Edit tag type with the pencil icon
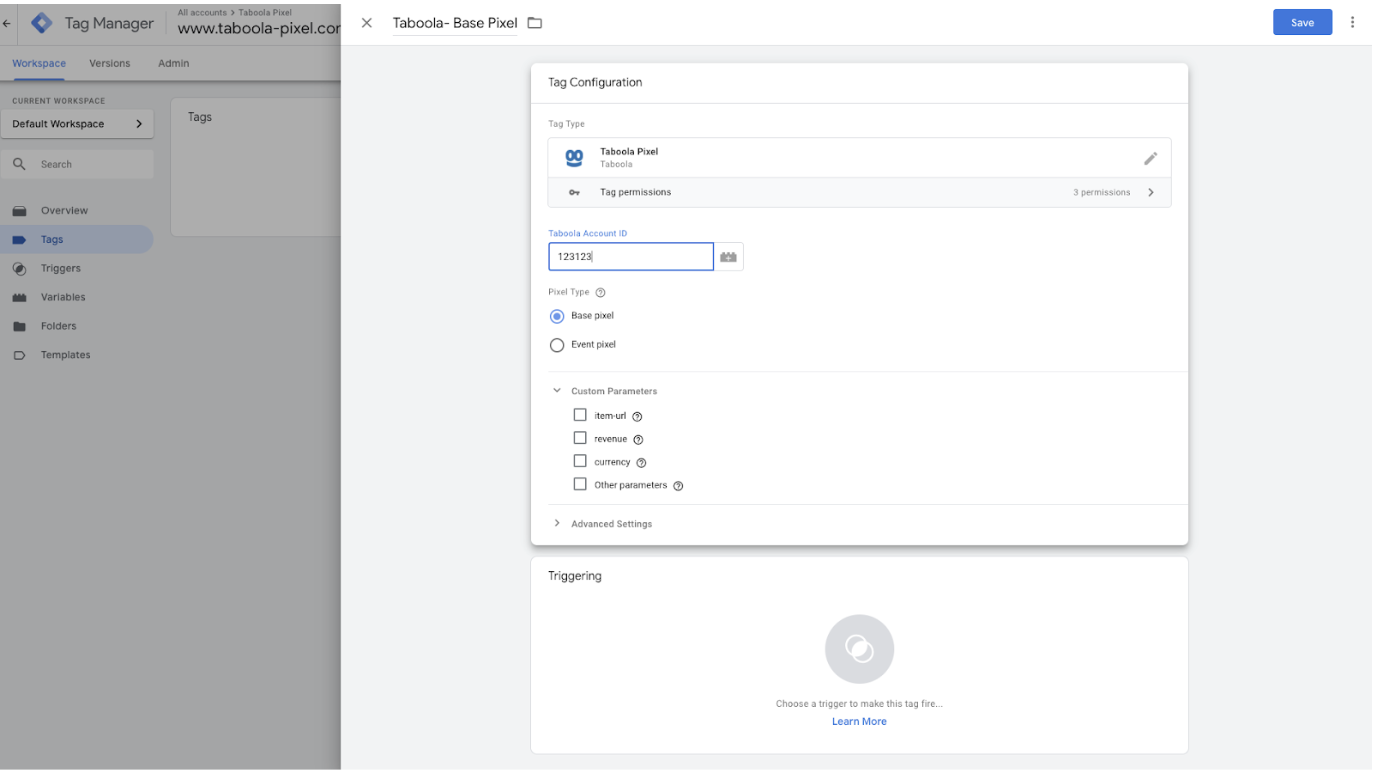Image resolution: width=1374 pixels, height=774 pixels. 1151,158
